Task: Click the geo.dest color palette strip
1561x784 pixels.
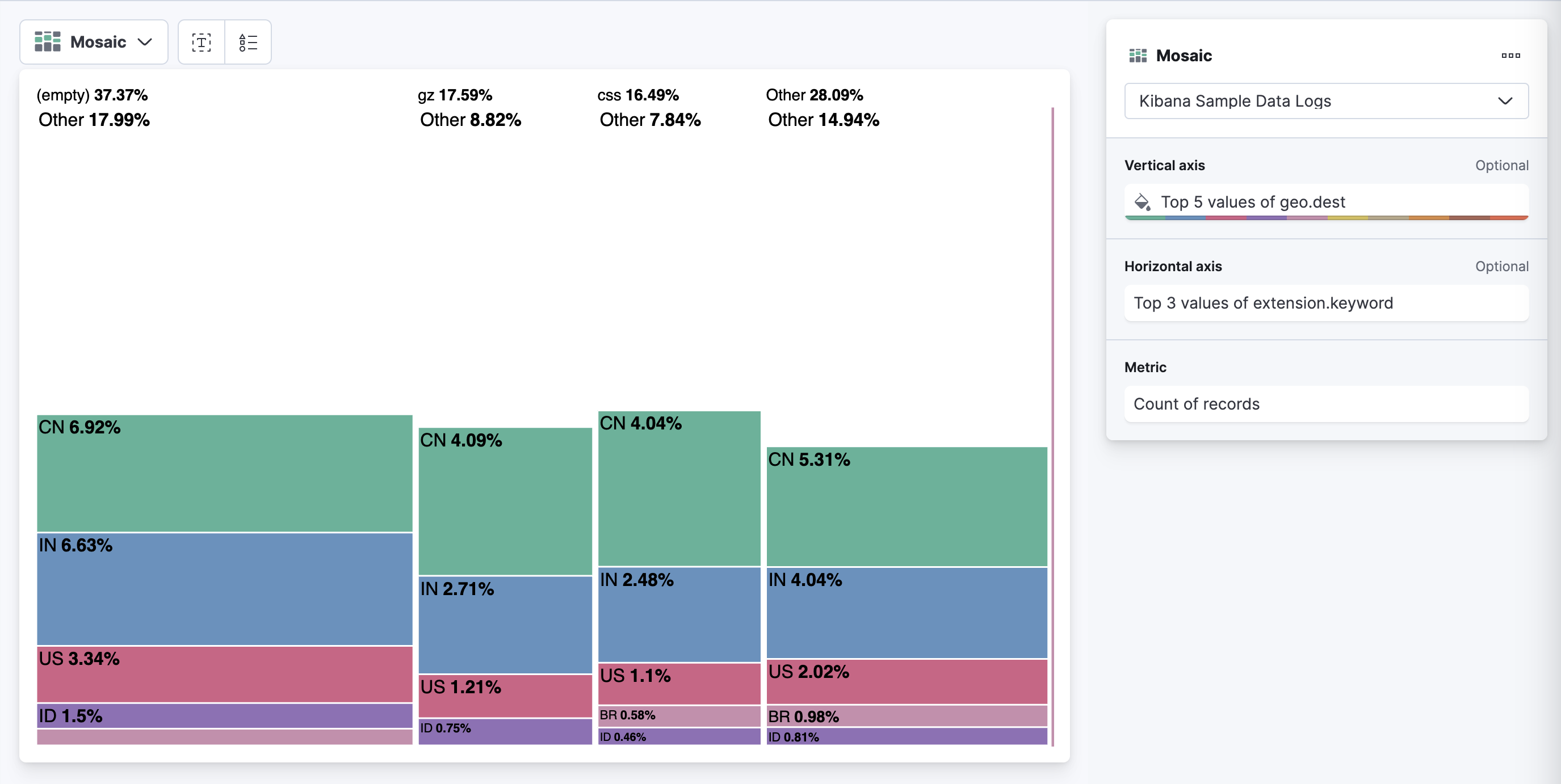Action: pos(1327,217)
